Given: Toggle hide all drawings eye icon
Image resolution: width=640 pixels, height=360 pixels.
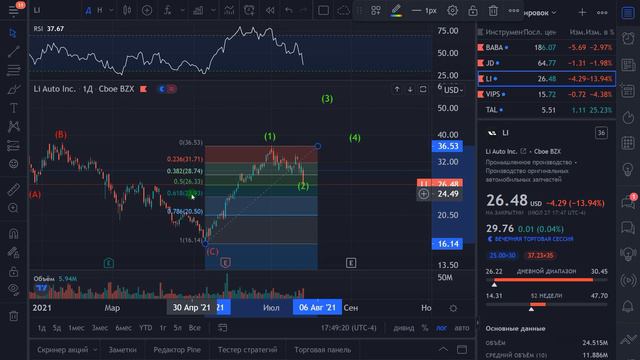Looking at the screenshot, I should point(13,290).
